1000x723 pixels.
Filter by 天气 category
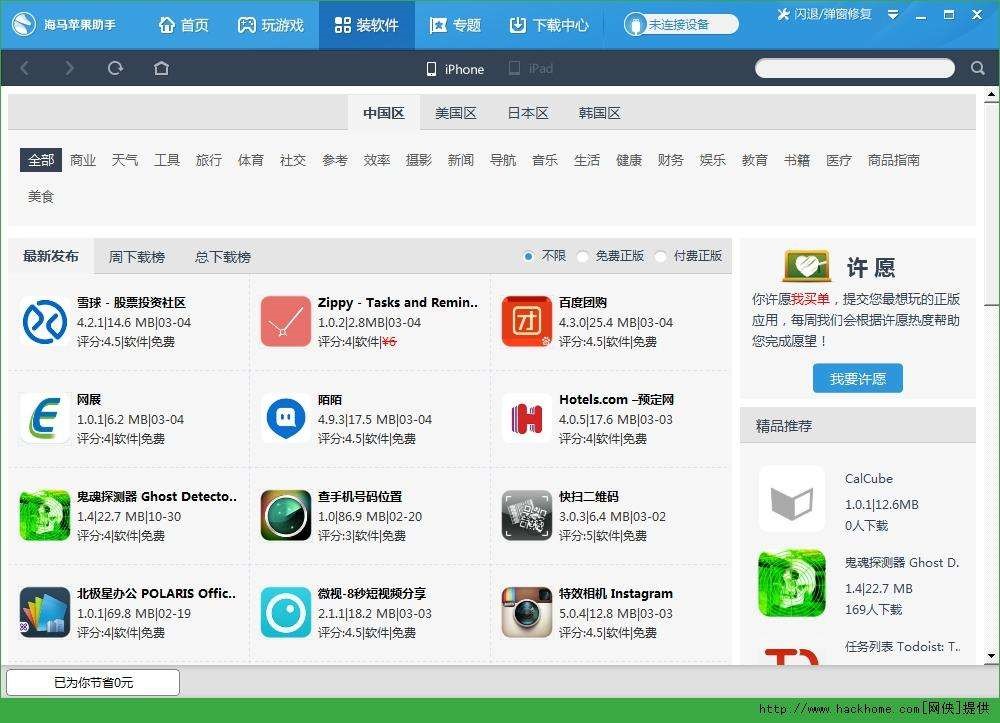(124, 160)
